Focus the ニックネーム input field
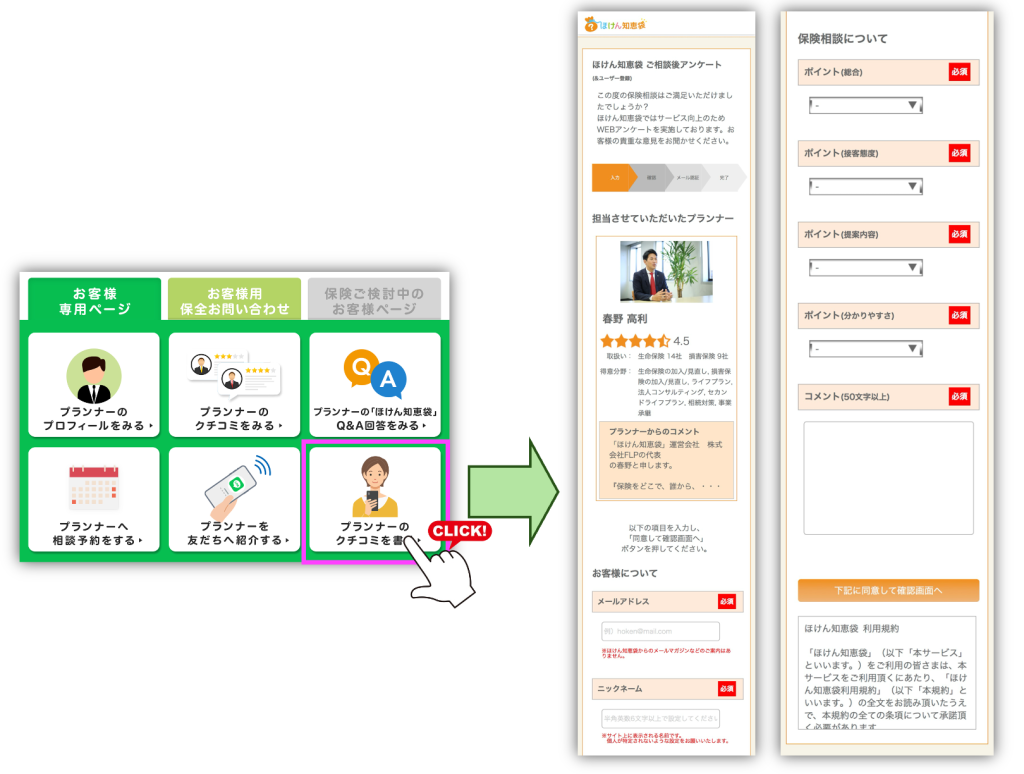1024x774 pixels. tap(660, 718)
